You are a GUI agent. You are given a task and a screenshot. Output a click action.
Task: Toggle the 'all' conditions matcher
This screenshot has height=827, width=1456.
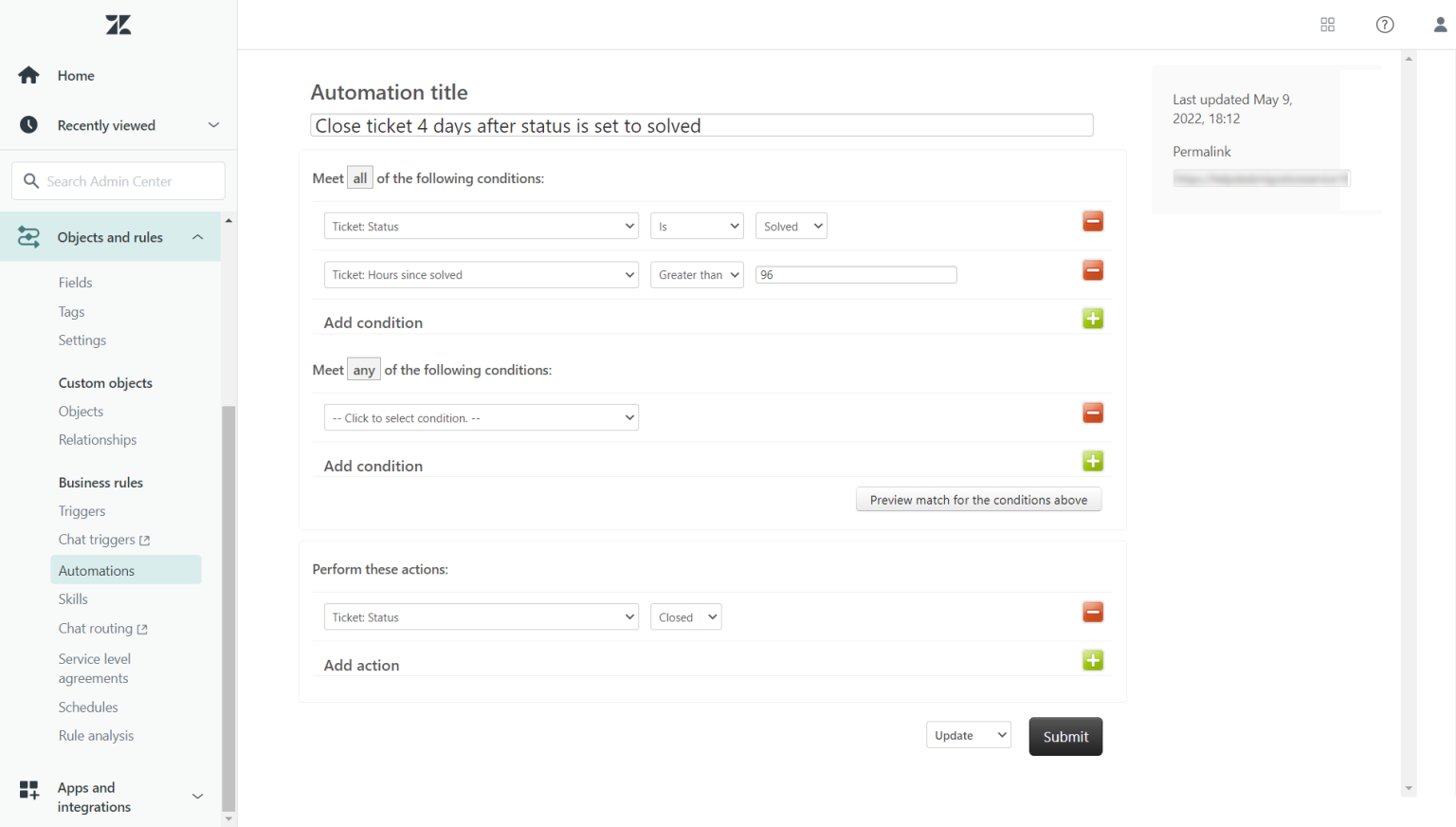[x=359, y=176]
